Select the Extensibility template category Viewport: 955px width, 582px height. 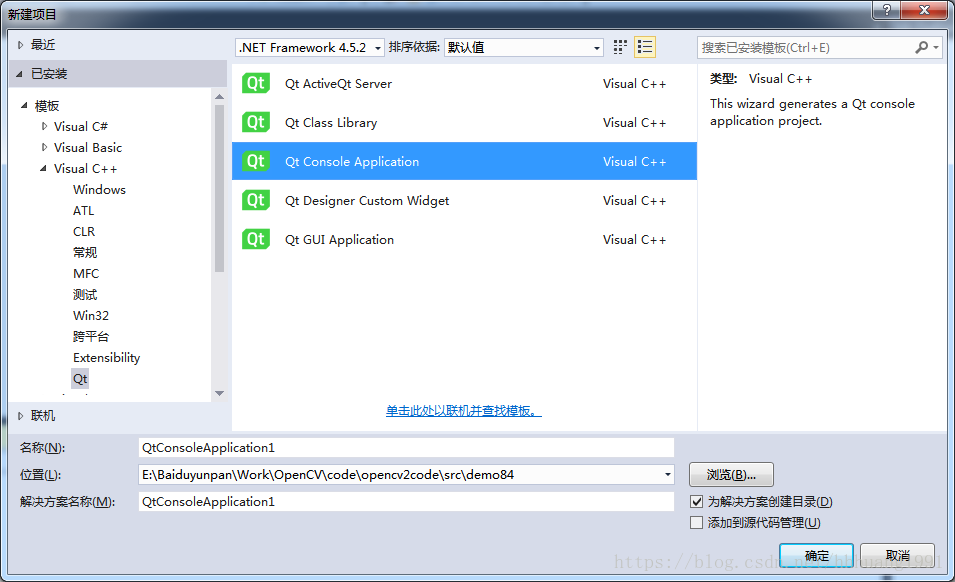click(107, 357)
